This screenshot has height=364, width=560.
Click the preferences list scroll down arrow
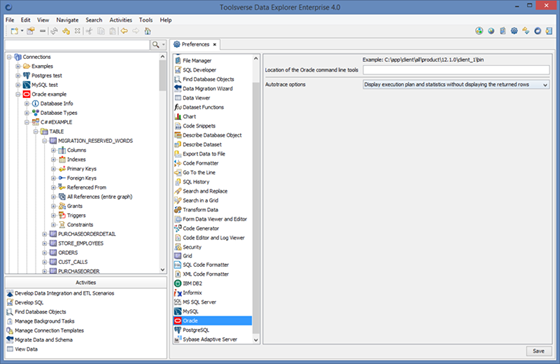click(x=256, y=340)
